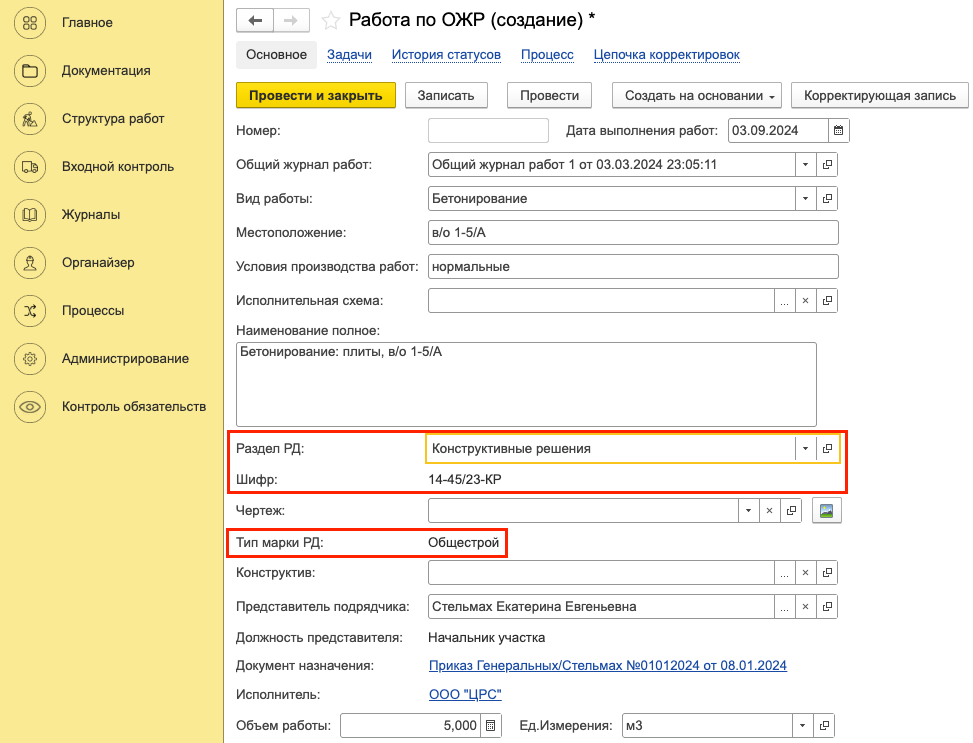Open calendar picker for work completion date

[x=839, y=130]
